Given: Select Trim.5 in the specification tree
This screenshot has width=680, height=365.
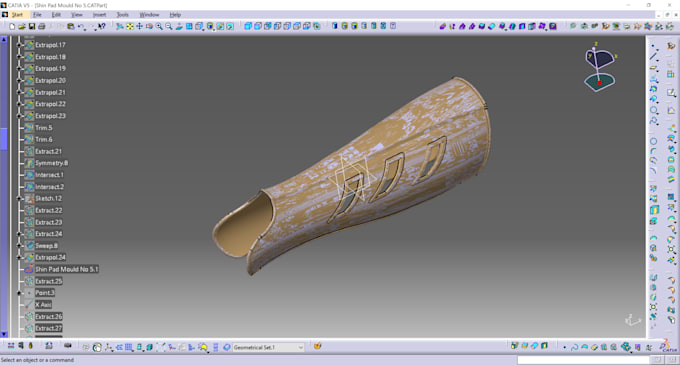Looking at the screenshot, I should (43, 127).
